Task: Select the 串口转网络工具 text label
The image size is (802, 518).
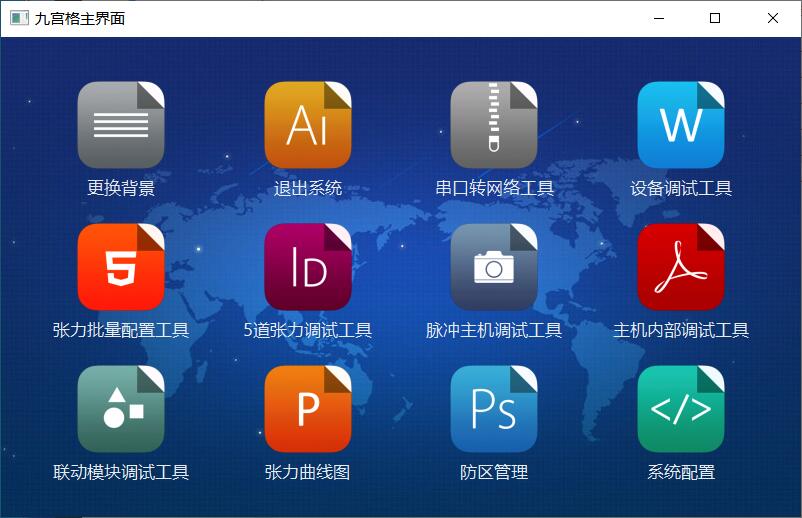Action: (x=494, y=188)
